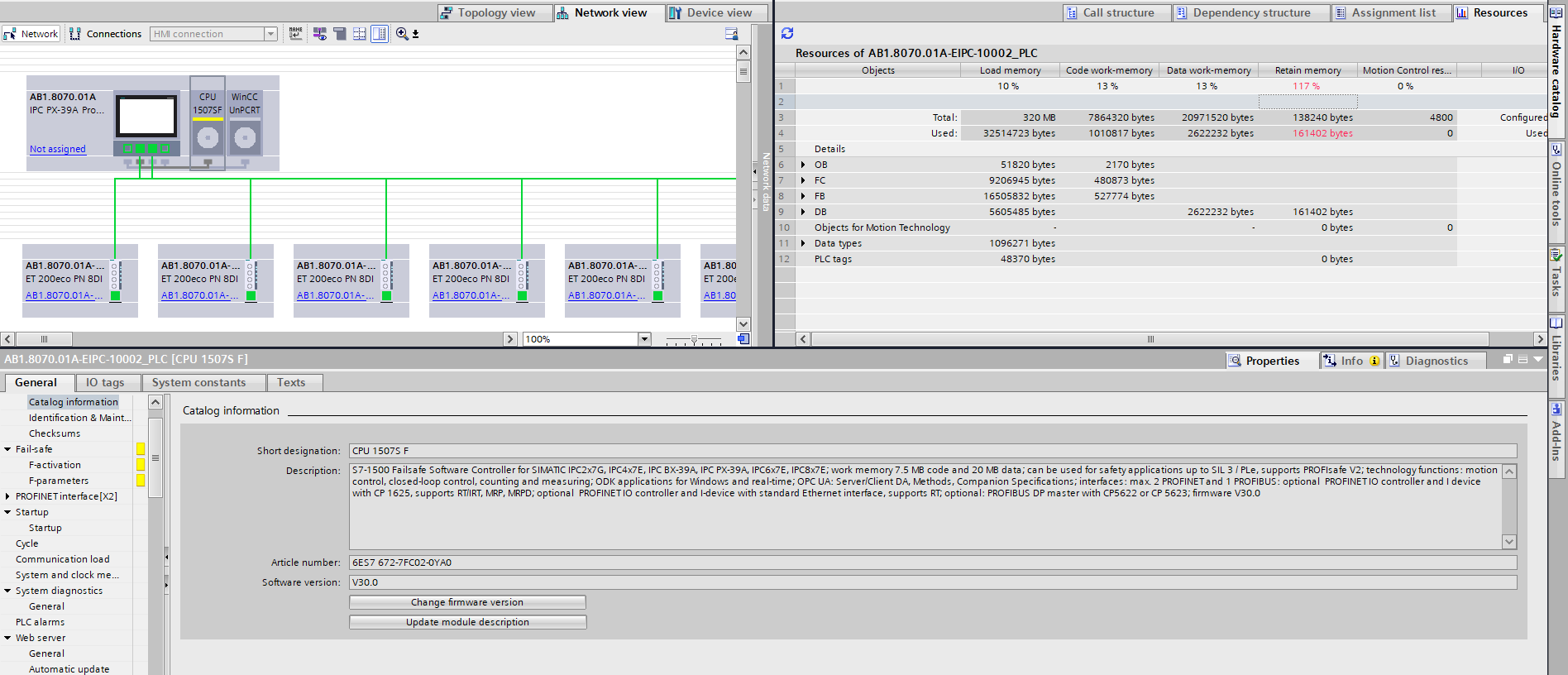Click the page break display icon
The image size is (1568, 675).
point(360,34)
